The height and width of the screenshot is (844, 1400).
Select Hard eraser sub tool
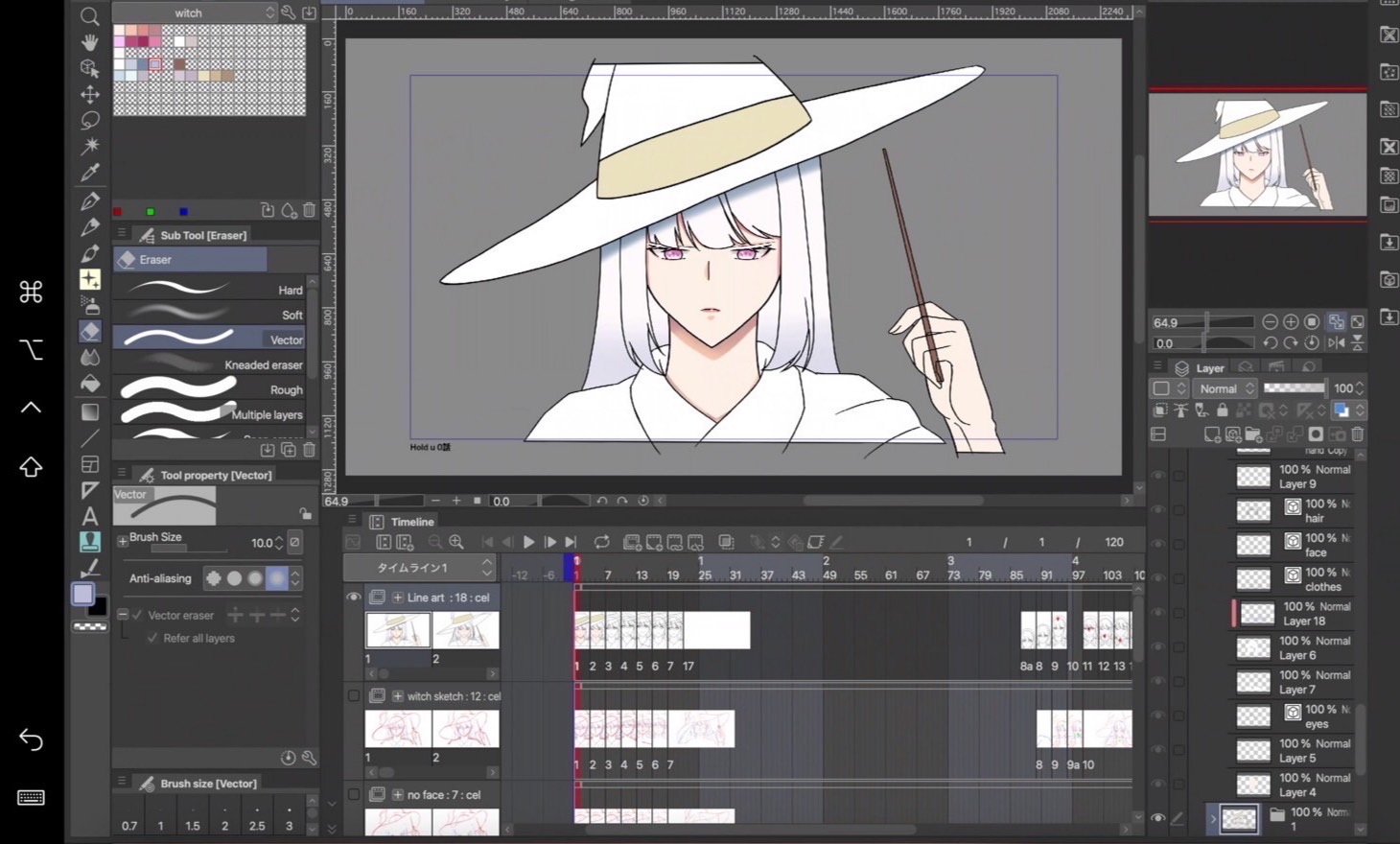click(x=209, y=289)
